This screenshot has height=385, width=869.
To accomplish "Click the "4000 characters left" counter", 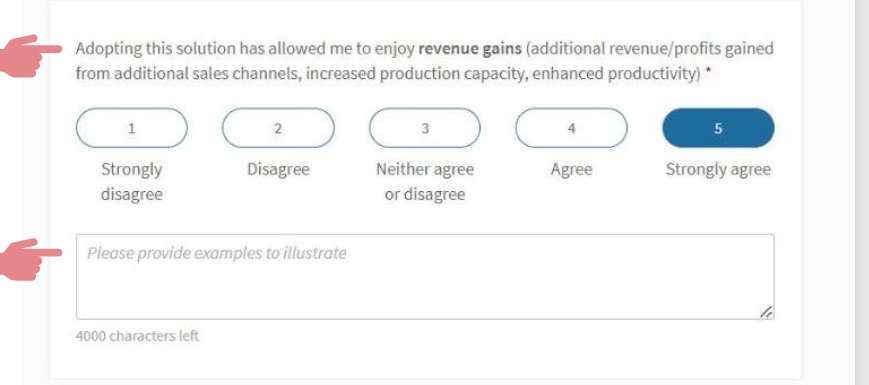I will pyautogui.click(x=137, y=336).
